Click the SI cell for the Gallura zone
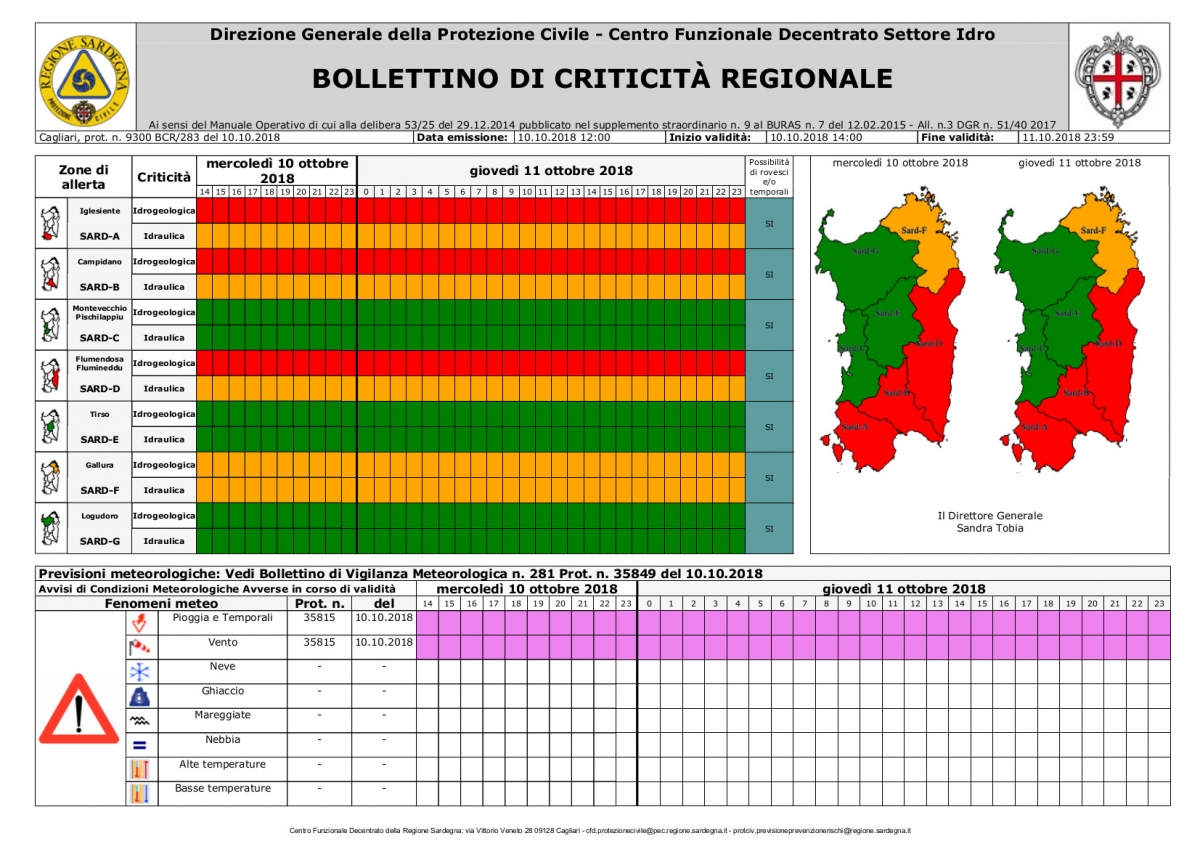The width and height of the screenshot is (1200, 849). (769, 478)
